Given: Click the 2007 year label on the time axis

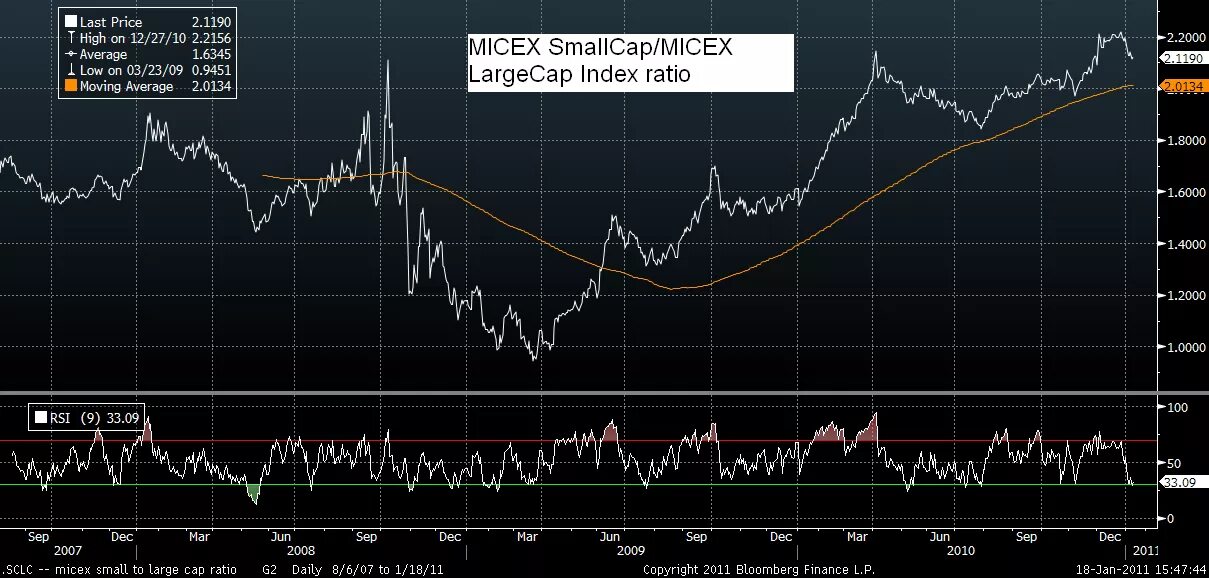Looking at the screenshot, I should [x=67, y=551].
